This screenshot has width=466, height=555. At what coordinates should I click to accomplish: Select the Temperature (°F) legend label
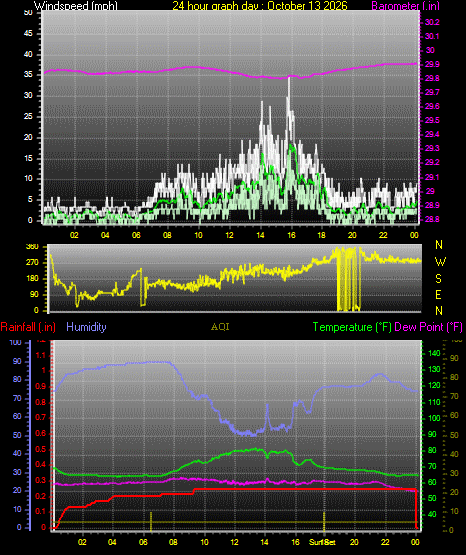point(352,327)
